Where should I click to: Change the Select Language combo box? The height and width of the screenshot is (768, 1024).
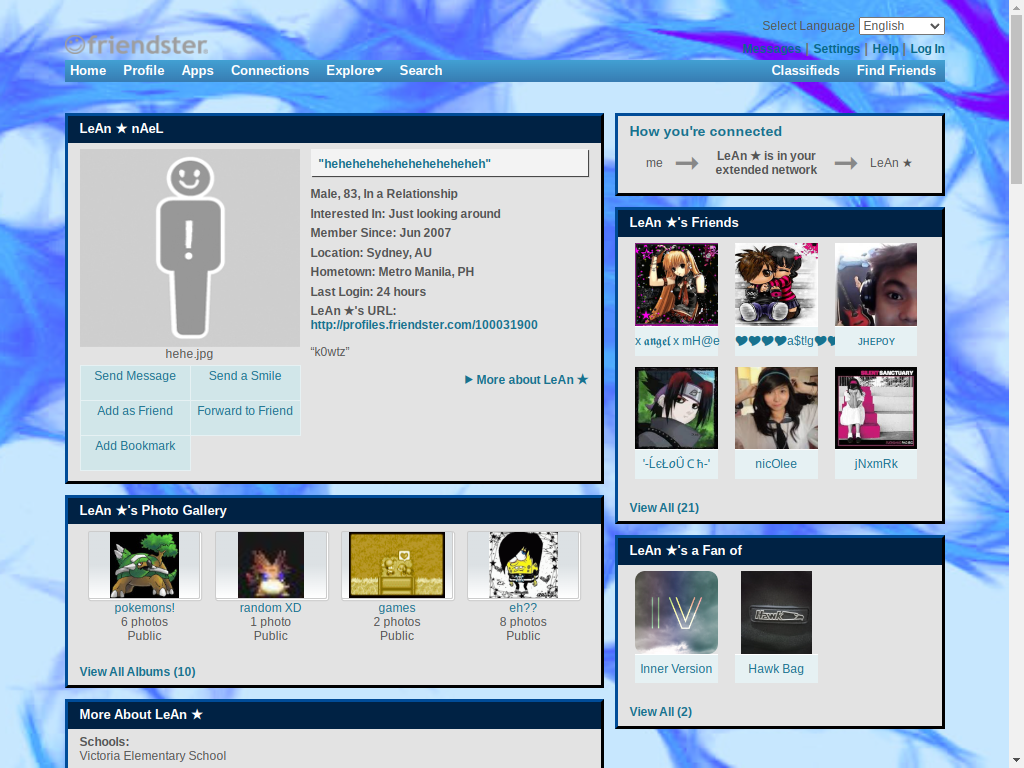(900, 25)
